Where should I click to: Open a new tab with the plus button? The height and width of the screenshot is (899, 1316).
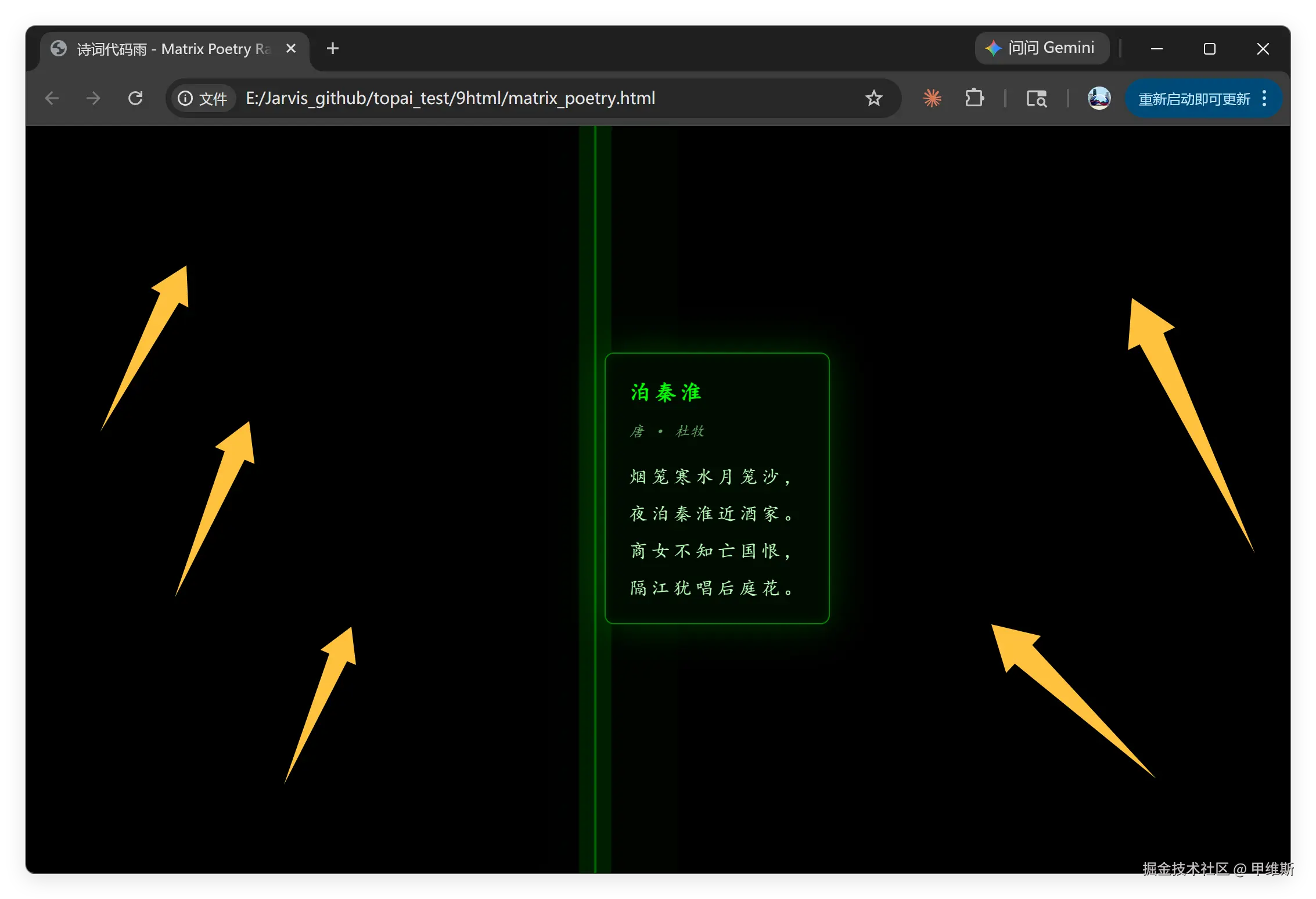click(332, 49)
